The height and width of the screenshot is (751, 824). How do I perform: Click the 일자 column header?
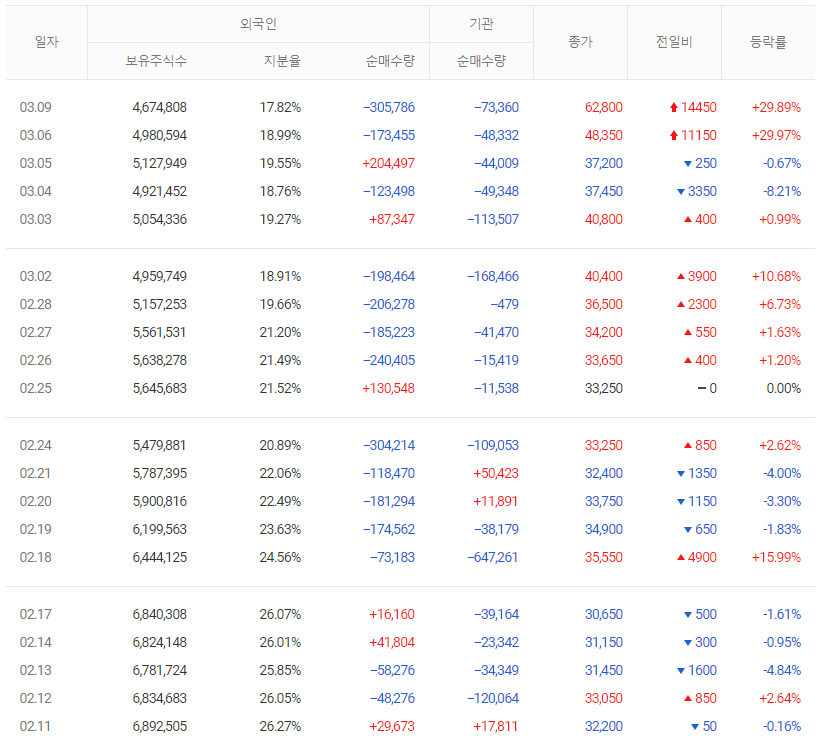point(47,42)
